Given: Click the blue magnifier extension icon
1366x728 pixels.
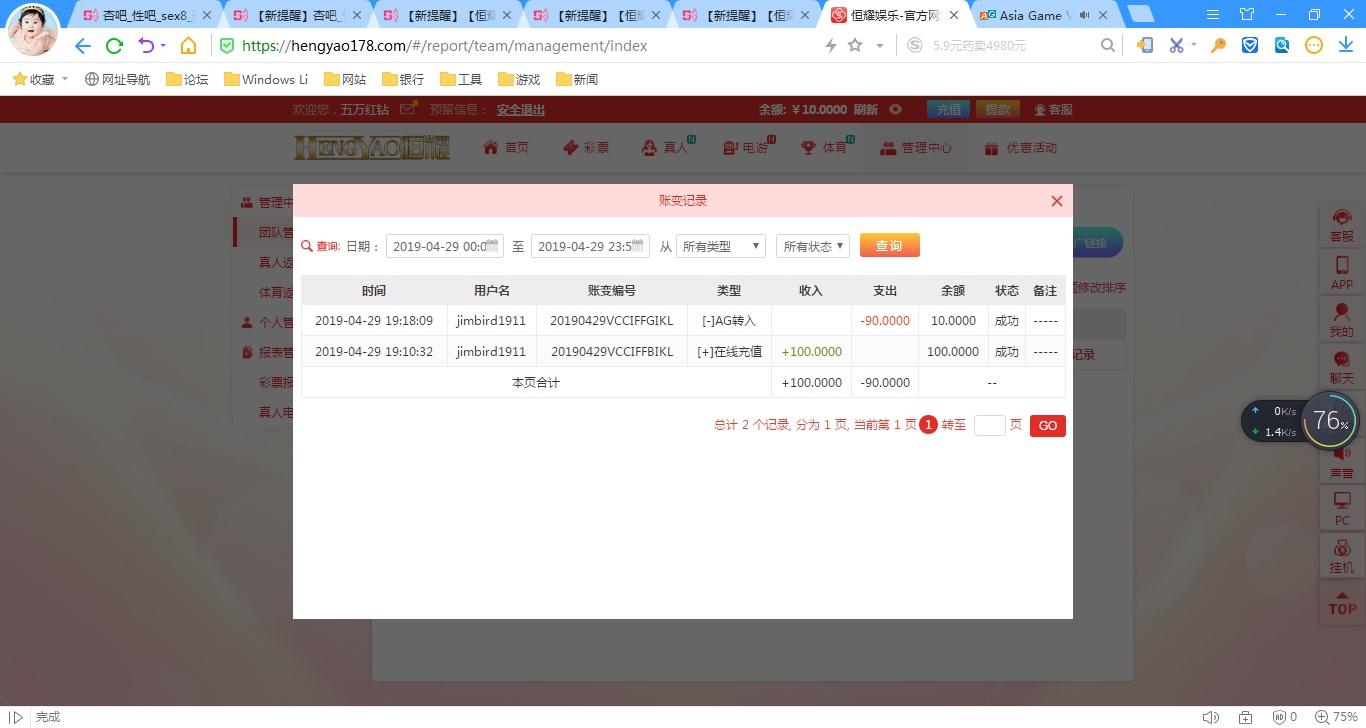Looking at the screenshot, I should pyautogui.click(x=1282, y=45).
